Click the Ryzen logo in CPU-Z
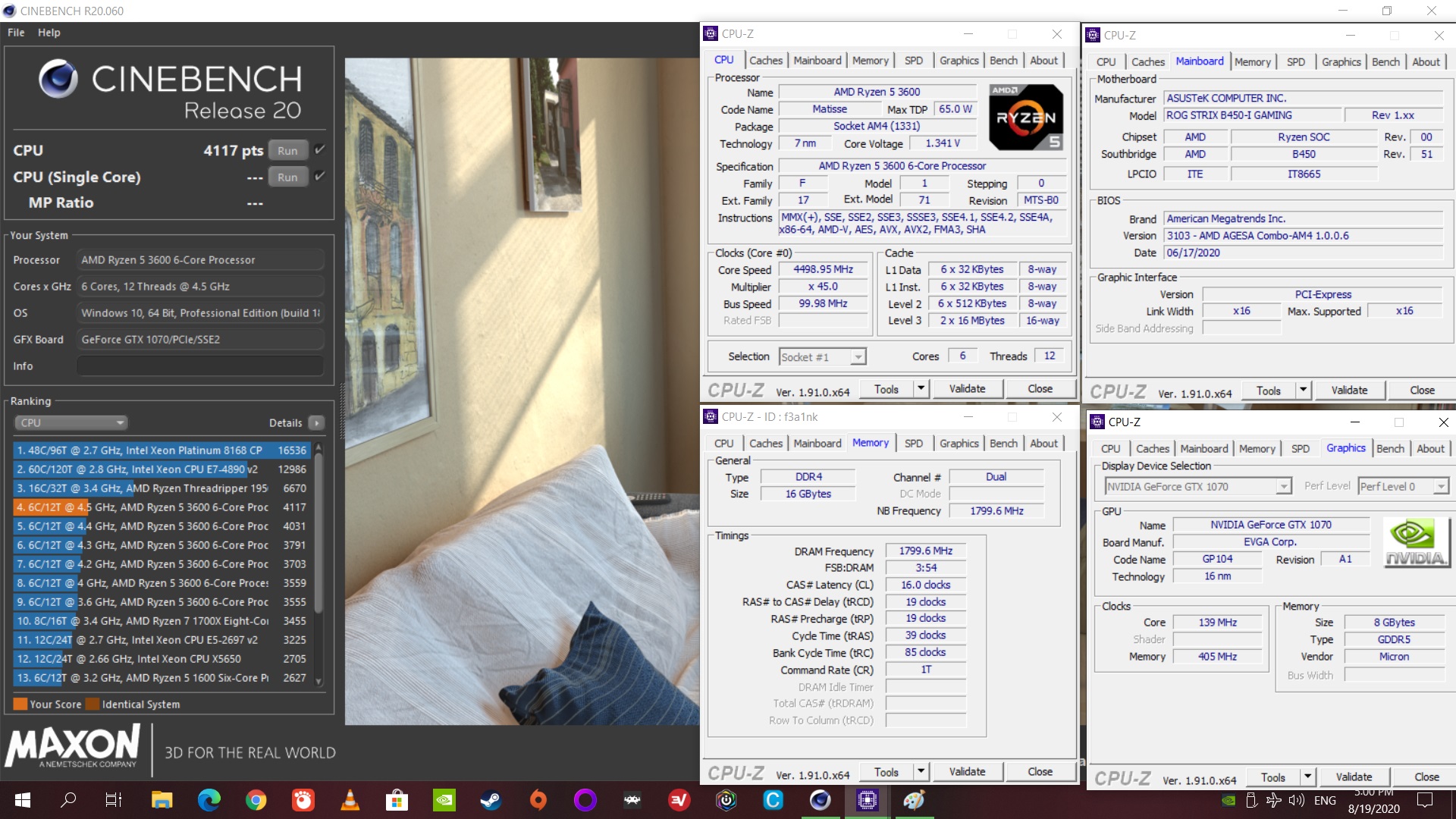1456x819 pixels. pos(1026,118)
